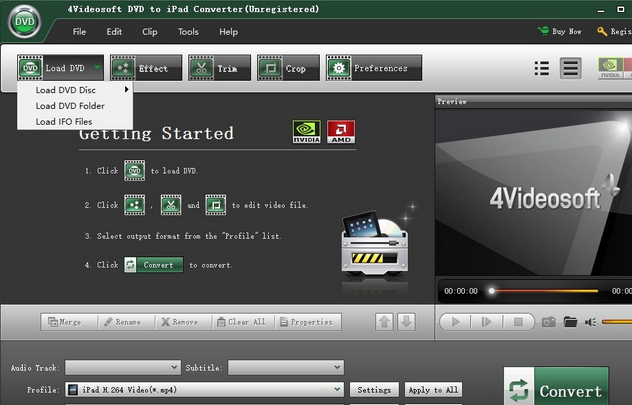
Task: Choose Load DVD Folder
Action: (x=75, y=106)
